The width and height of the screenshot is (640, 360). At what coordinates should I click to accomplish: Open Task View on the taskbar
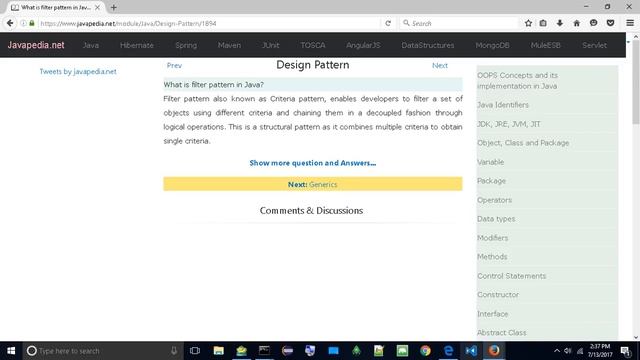(x=195, y=351)
